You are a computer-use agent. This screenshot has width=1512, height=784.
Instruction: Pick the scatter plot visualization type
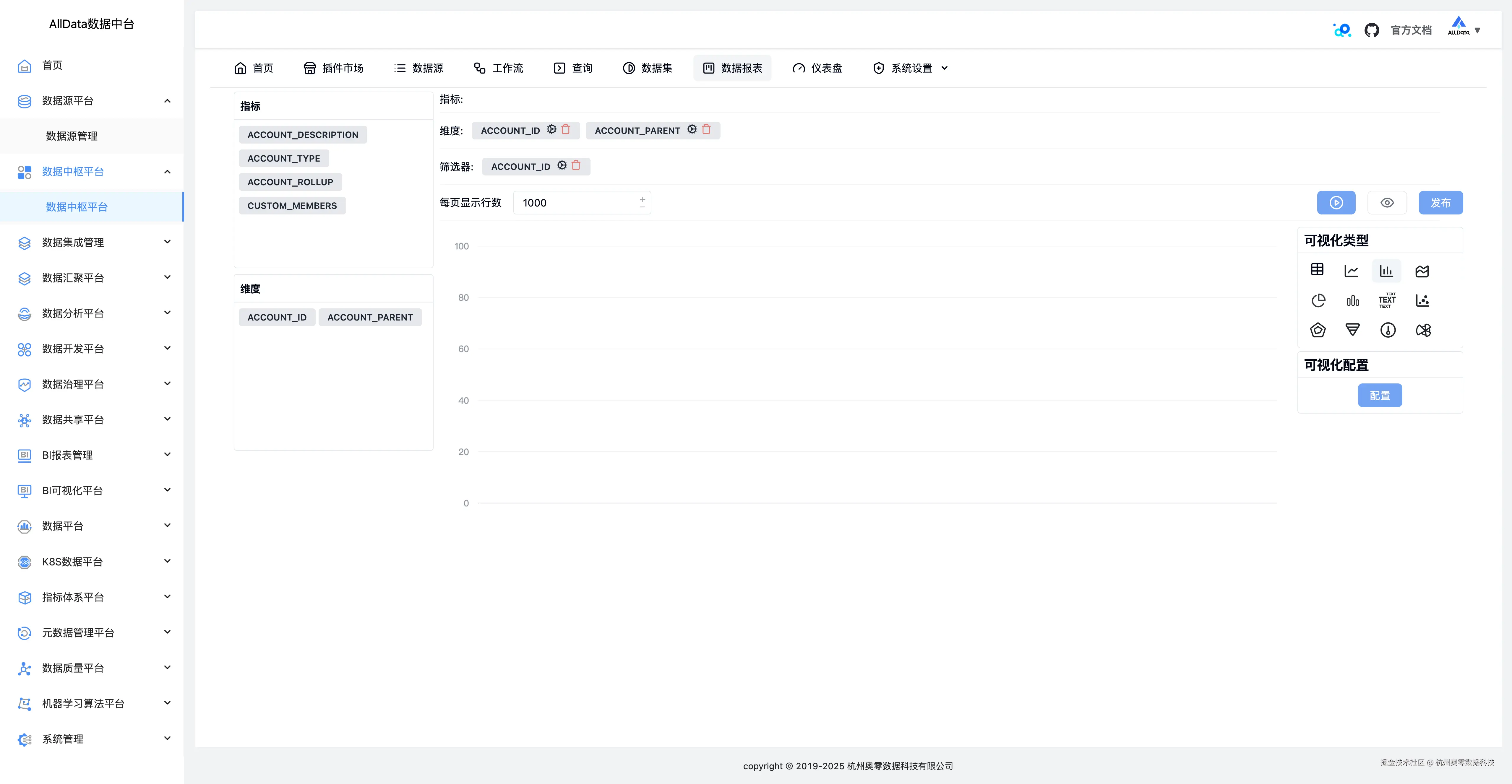pyautogui.click(x=1423, y=300)
